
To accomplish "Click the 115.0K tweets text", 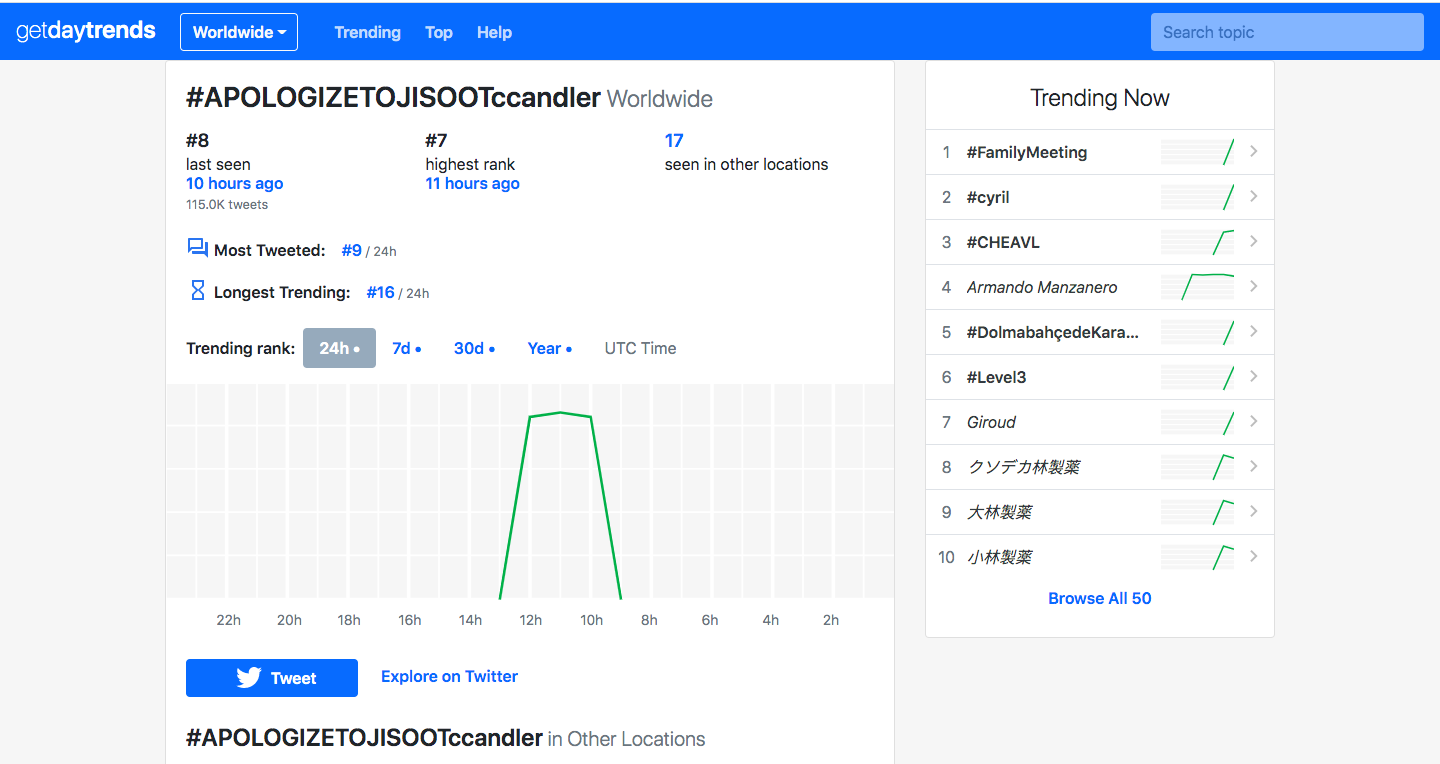I will coord(227,204).
